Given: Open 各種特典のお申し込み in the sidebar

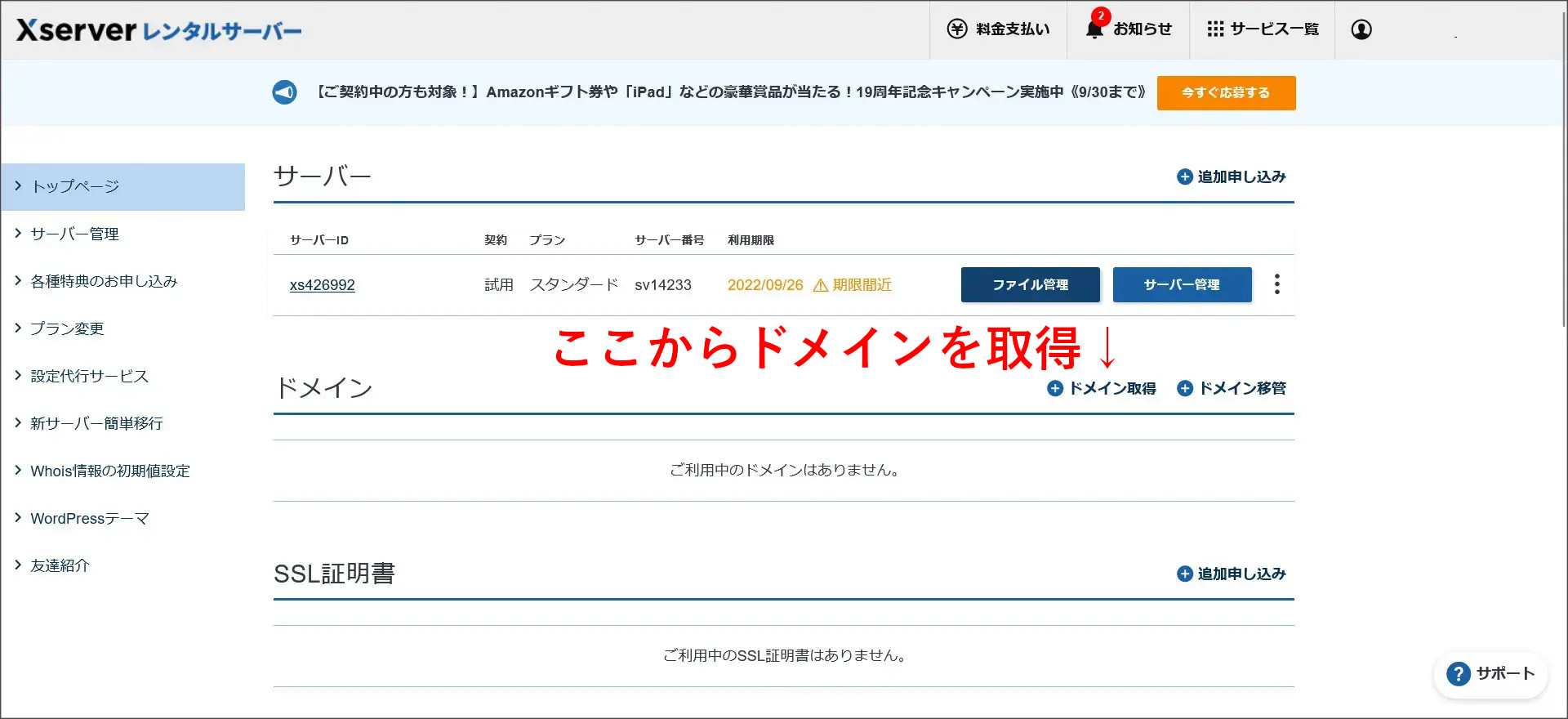Looking at the screenshot, I should click(122, 281).
